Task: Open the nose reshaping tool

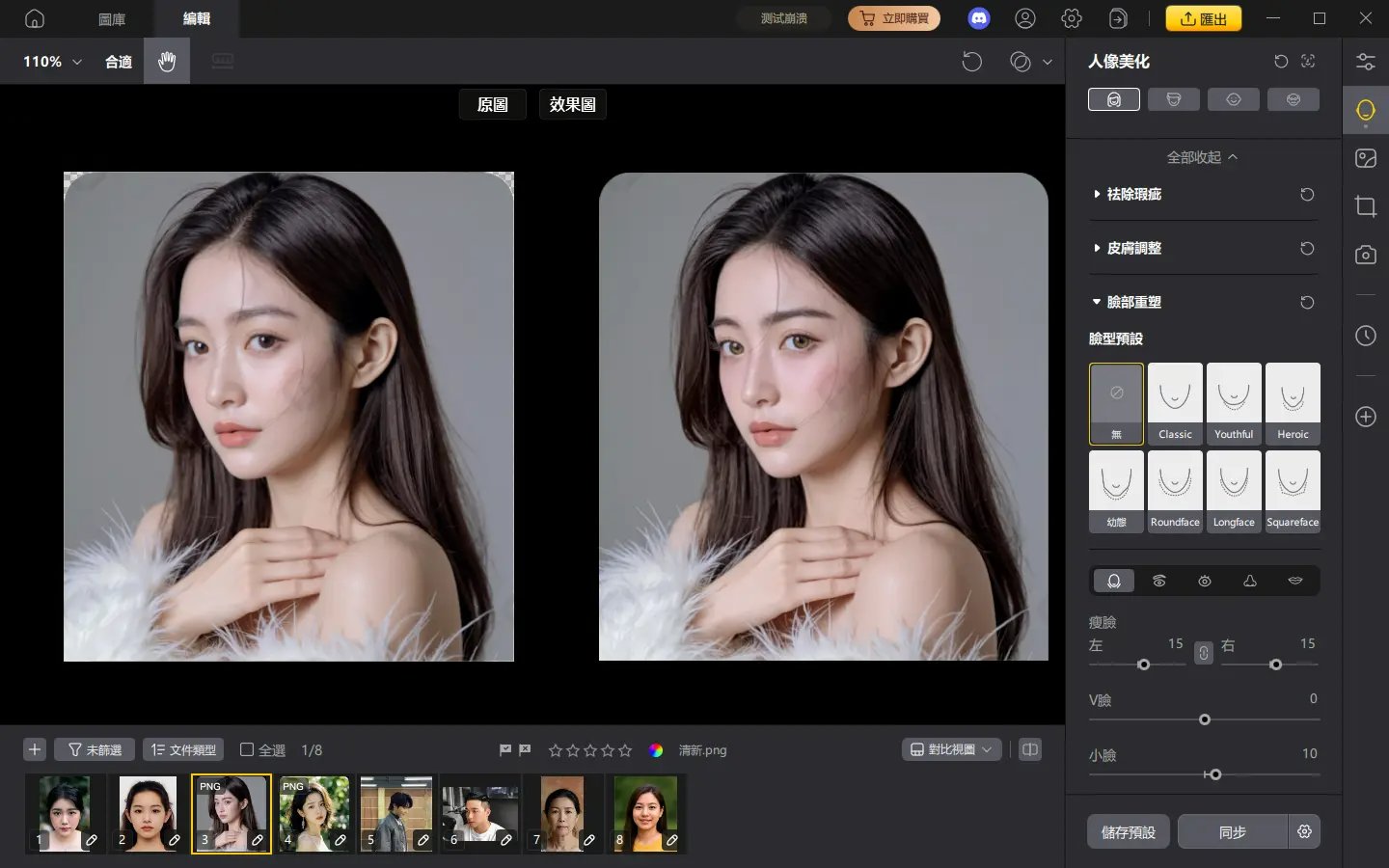Action: [x=1249, y=581]
